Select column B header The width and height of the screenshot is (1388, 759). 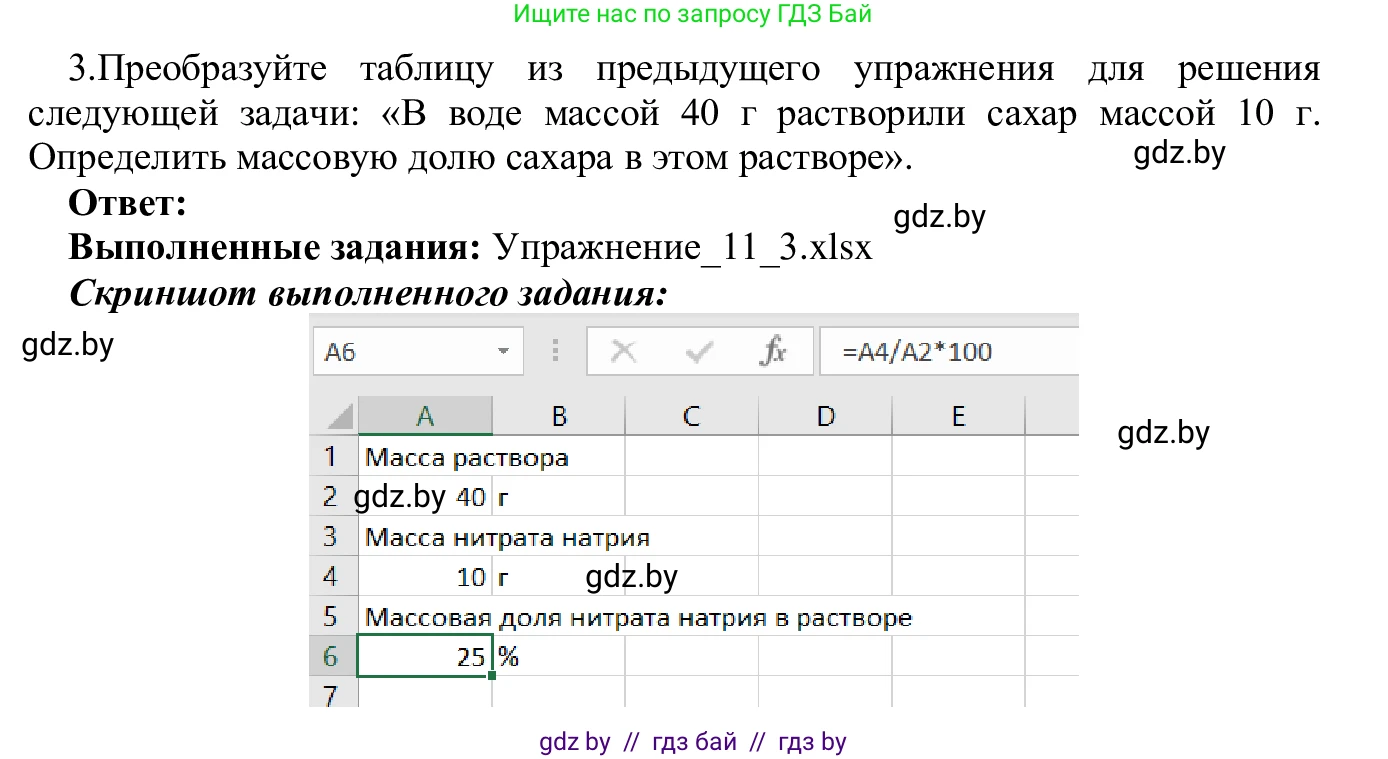click(x=559, y=416)
